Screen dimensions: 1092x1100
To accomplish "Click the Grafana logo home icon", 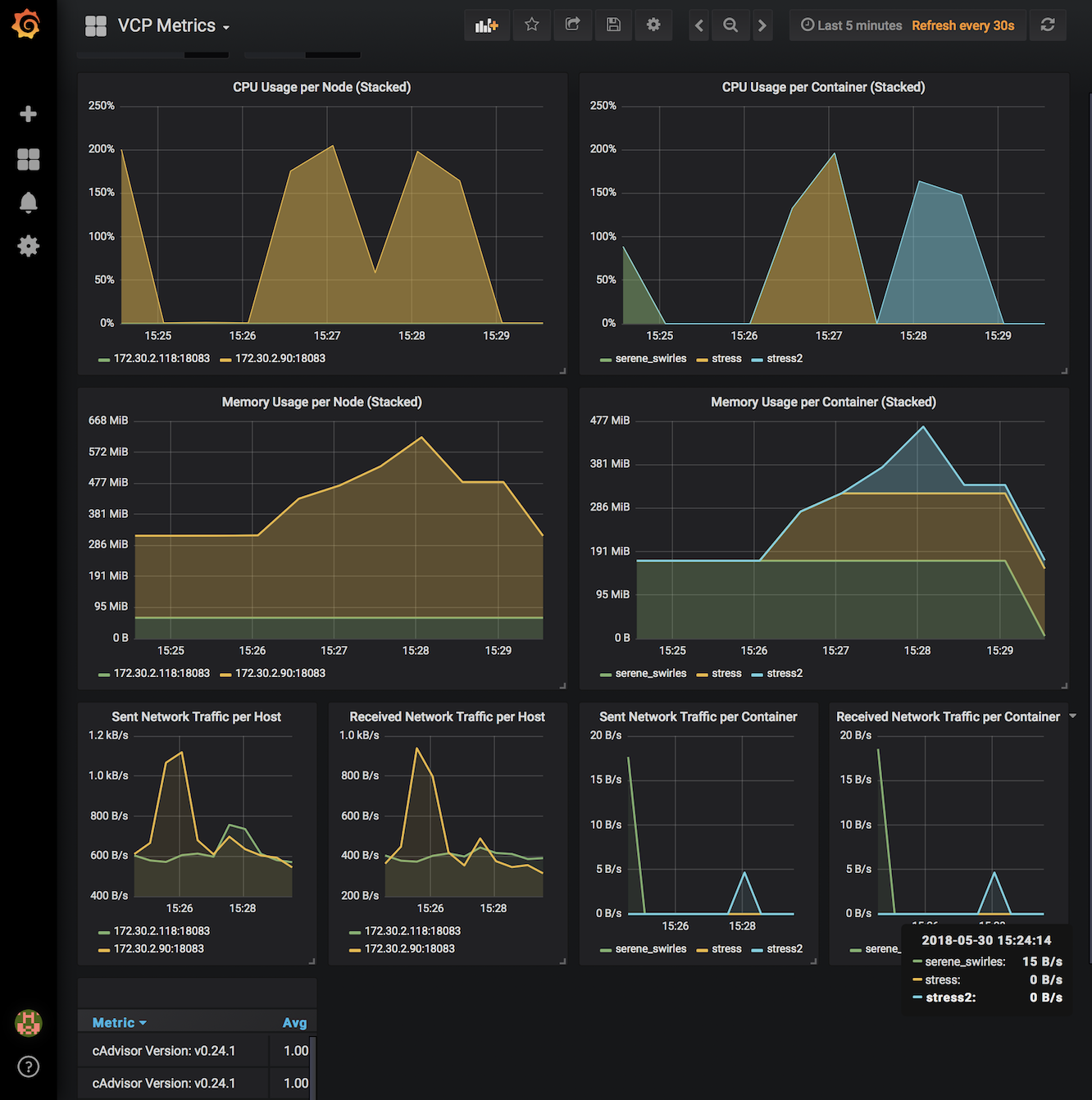I will [x=27, y=25].
